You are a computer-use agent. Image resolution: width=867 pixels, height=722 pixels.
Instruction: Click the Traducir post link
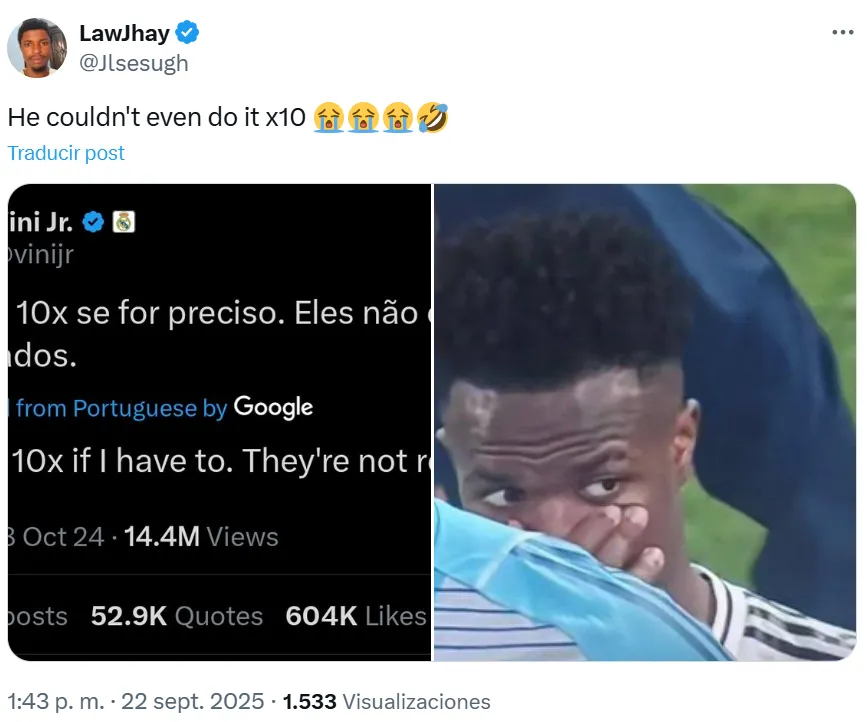pos(66,153)
